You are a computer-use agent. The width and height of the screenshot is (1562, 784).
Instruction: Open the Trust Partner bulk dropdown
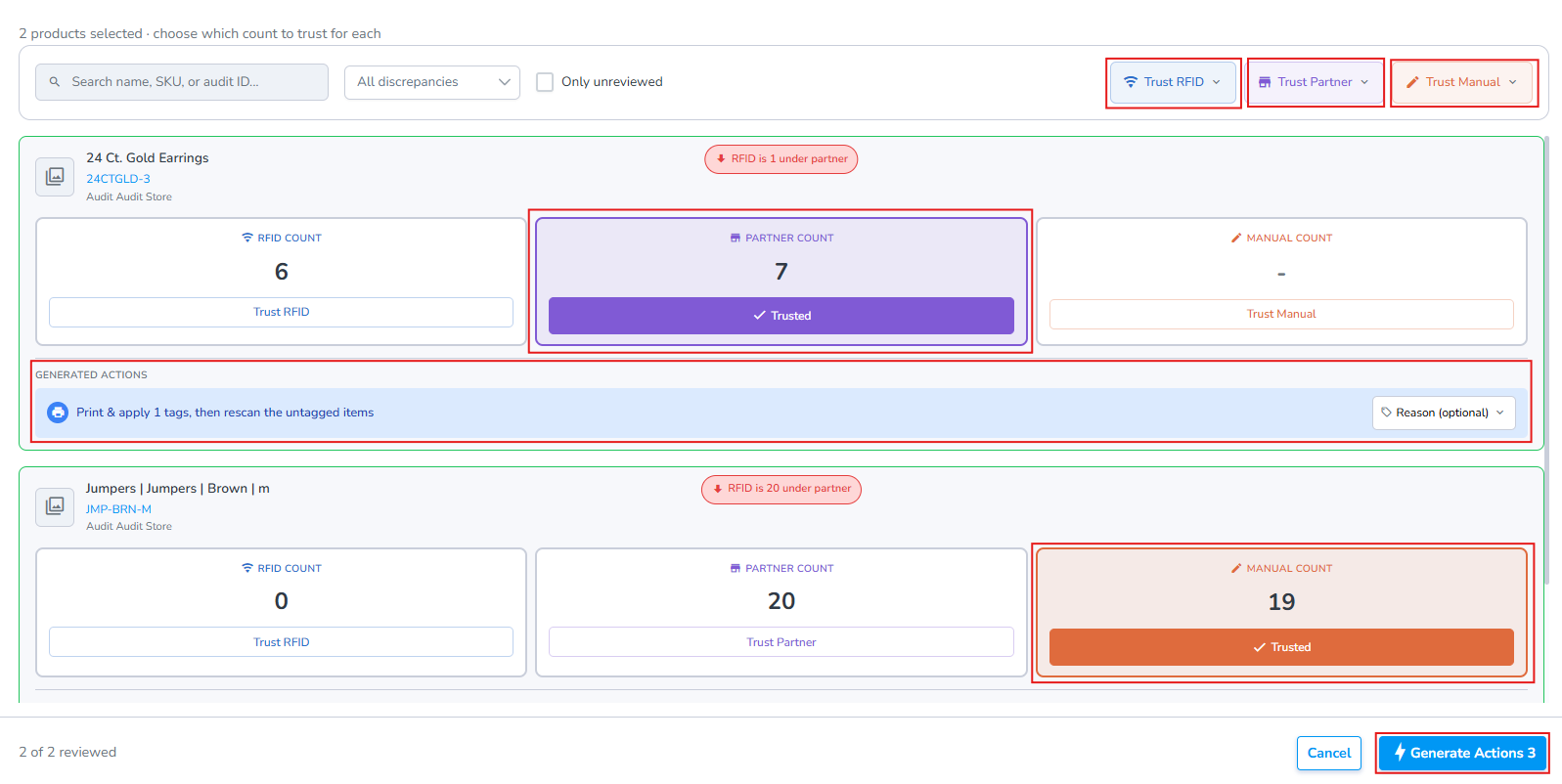(x=1316, y=82)
